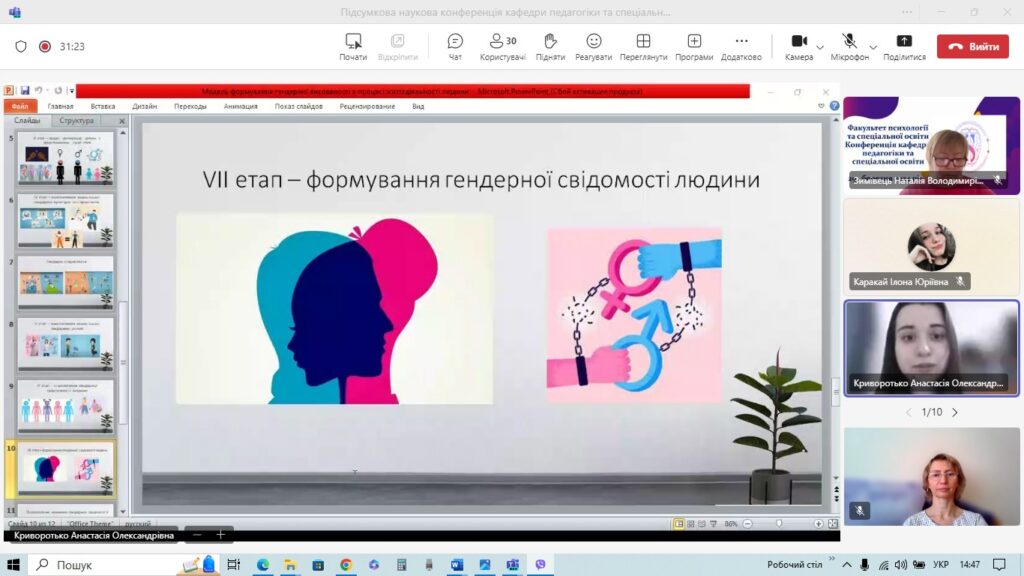The width and height of the screenshot is (1024, 576).
Task: Open the Файл tab in PowerPoint
Action: point(20,106)
